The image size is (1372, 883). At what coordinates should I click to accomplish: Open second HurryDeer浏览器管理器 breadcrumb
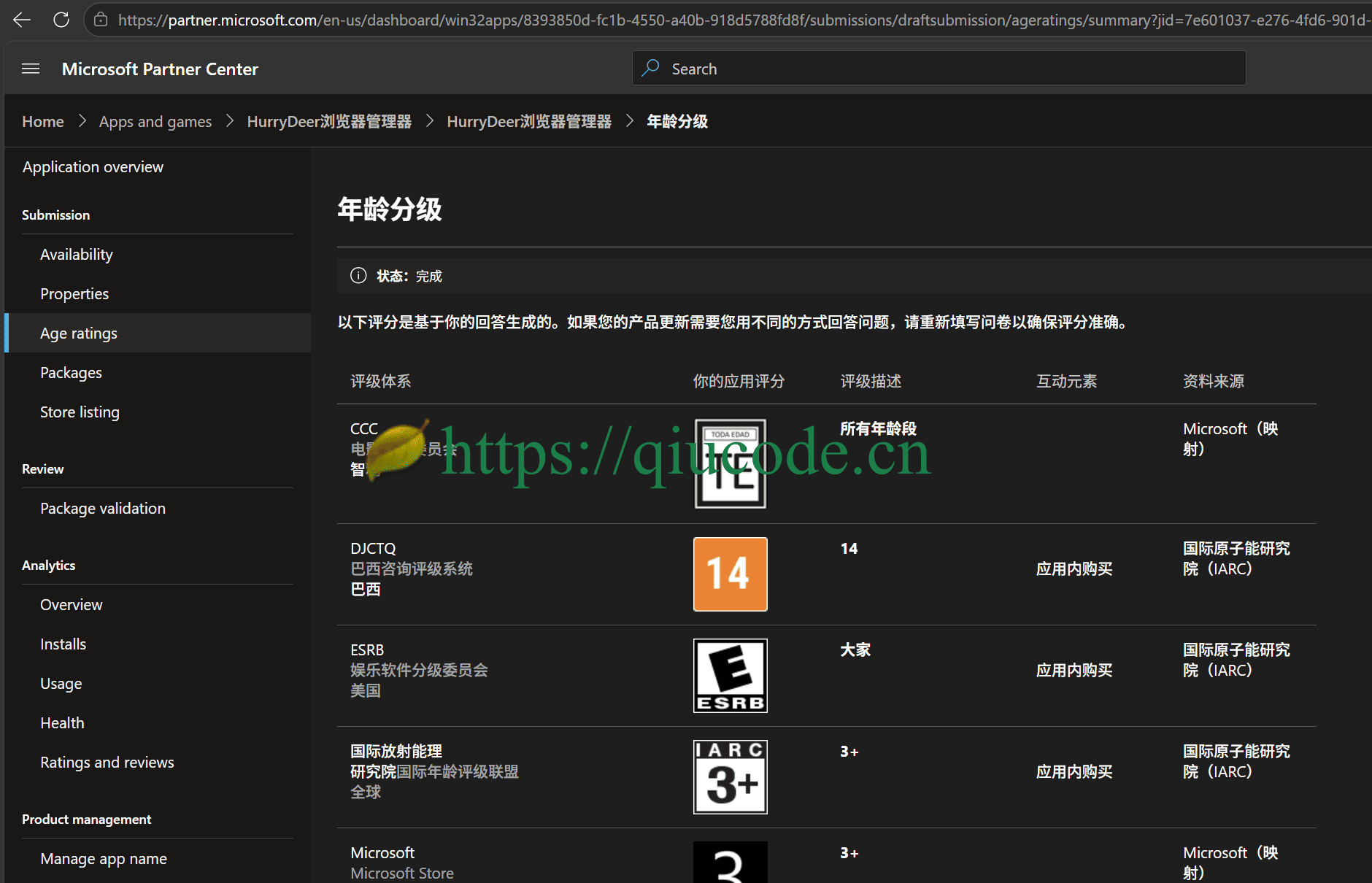pyautogui.click(x=529, y=121)
